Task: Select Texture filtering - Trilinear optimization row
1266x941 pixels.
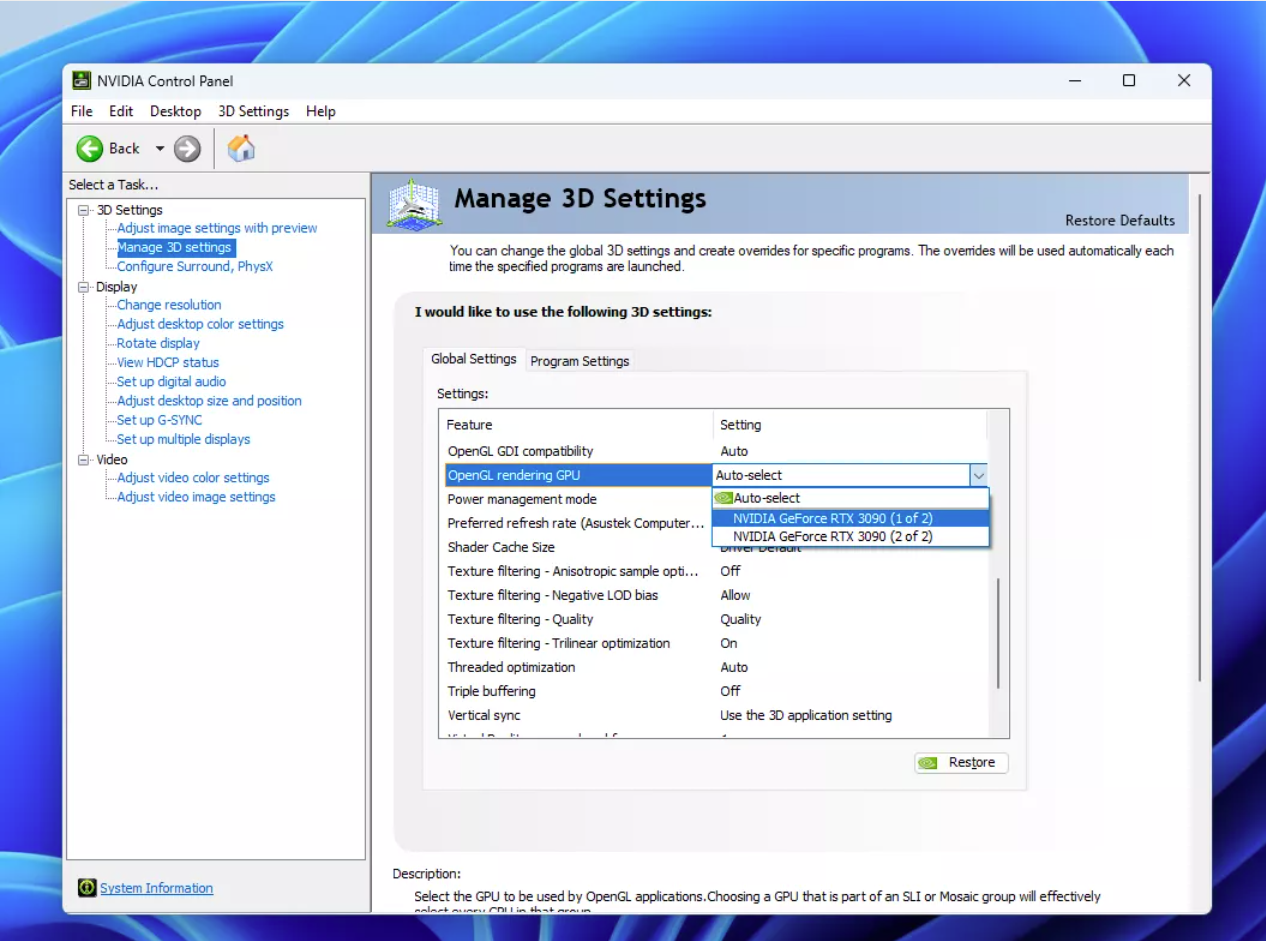Action: pyautogui.click(x=714, y=643)
